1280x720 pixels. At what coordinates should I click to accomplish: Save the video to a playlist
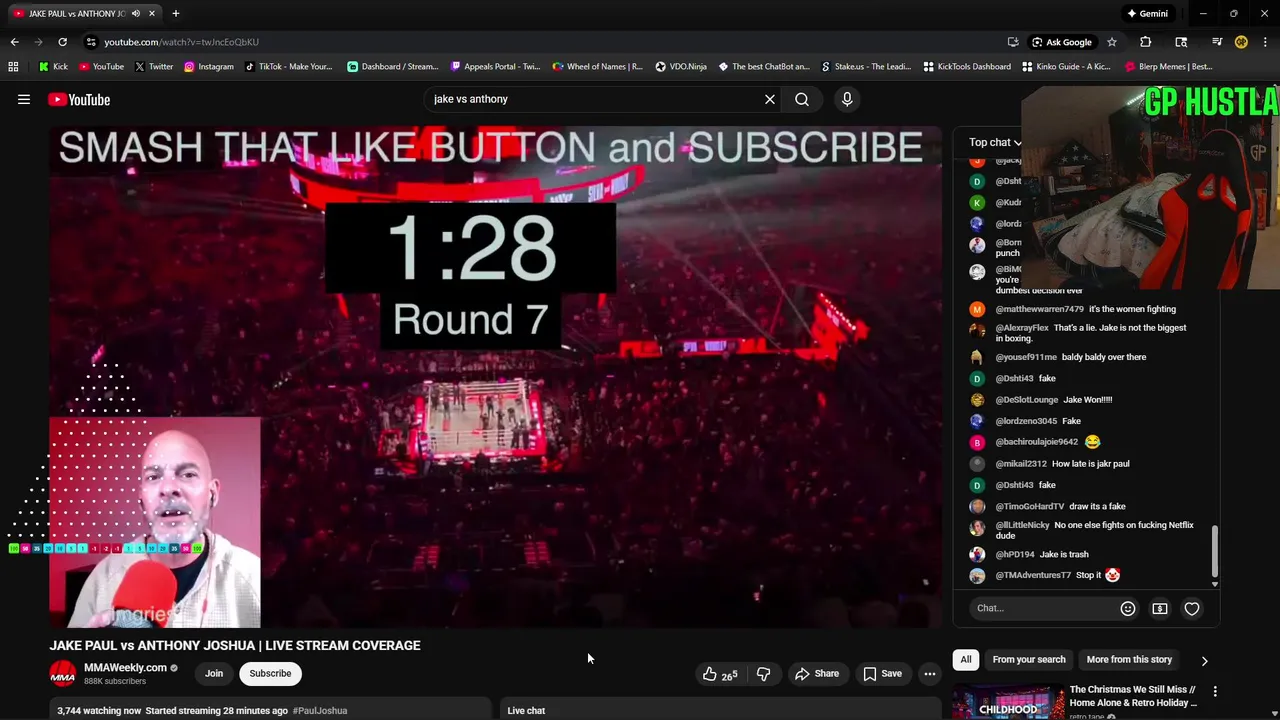click(882, 674)
